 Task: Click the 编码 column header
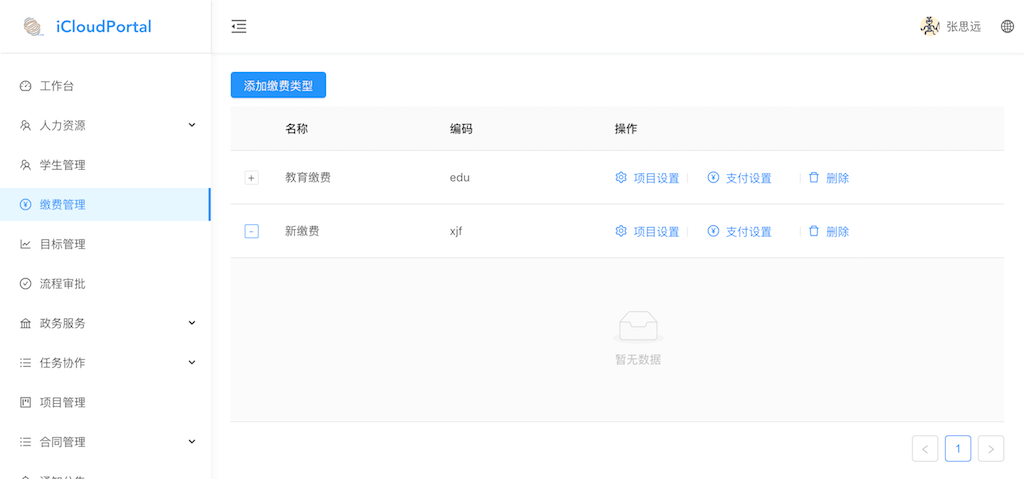click(x=461, y=129)
